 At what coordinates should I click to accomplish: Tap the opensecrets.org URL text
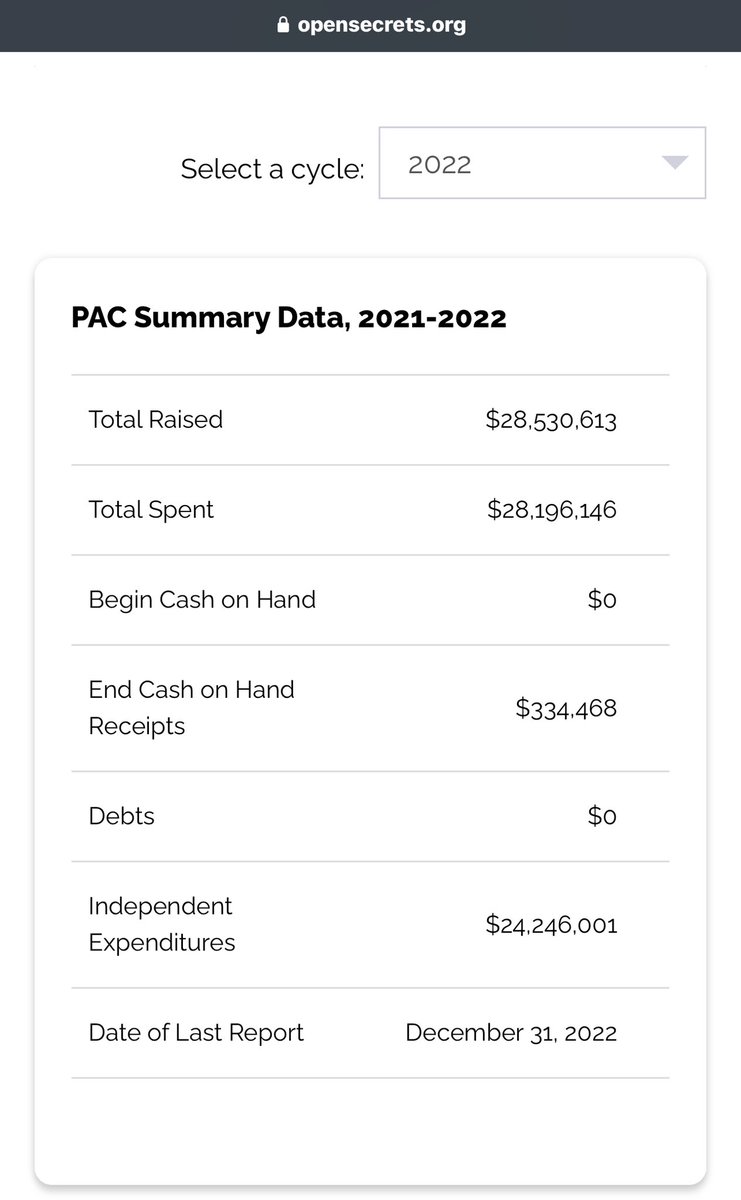coord(382,25)
